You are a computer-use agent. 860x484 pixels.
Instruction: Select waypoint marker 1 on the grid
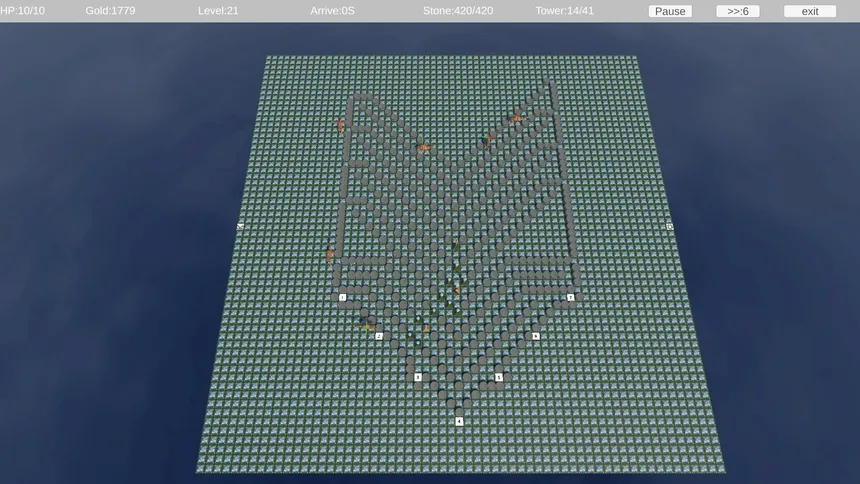click(342, 297)
